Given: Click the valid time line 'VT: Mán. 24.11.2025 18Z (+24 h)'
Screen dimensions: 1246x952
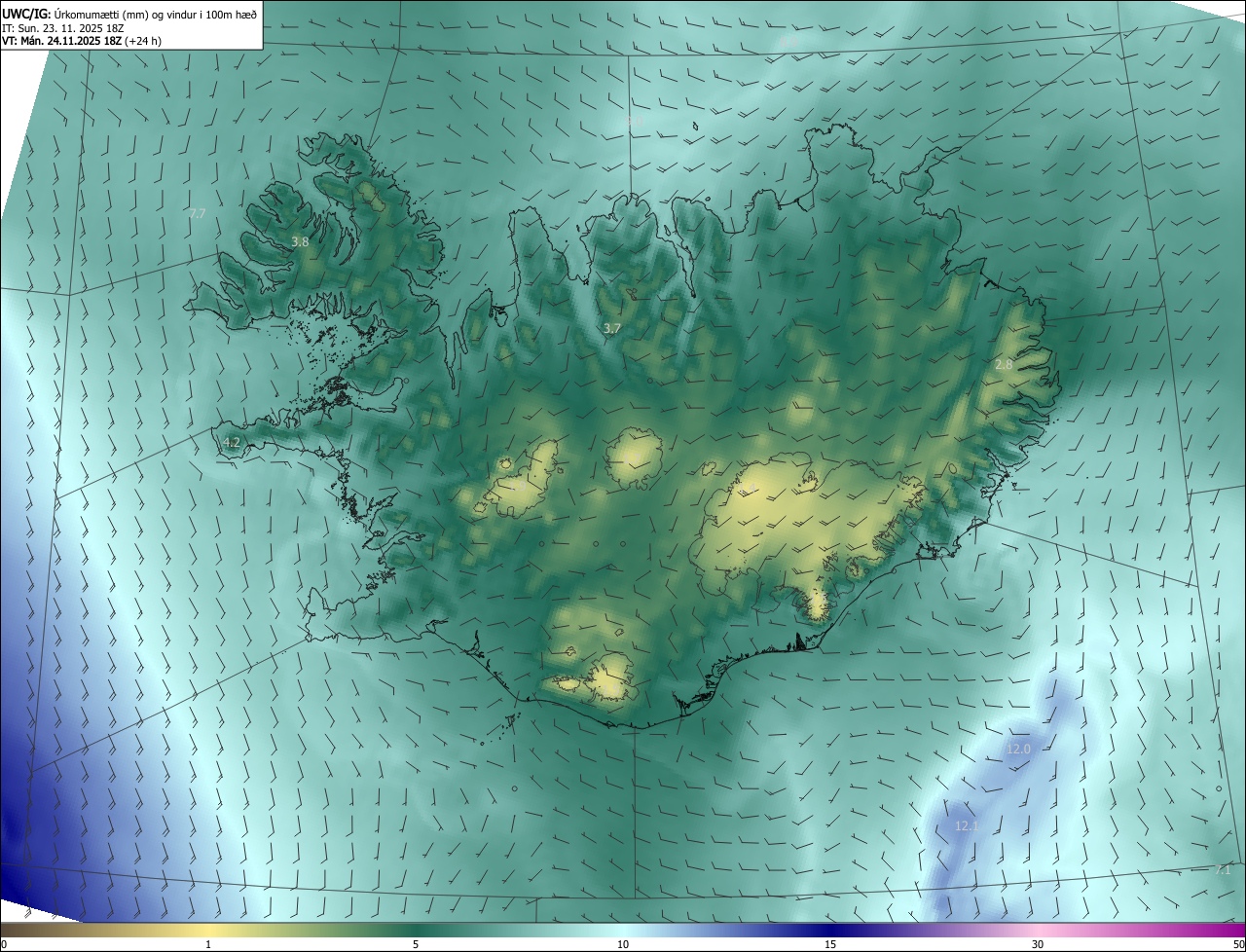Looking at the screenshot, I should (x=82, y=41).
